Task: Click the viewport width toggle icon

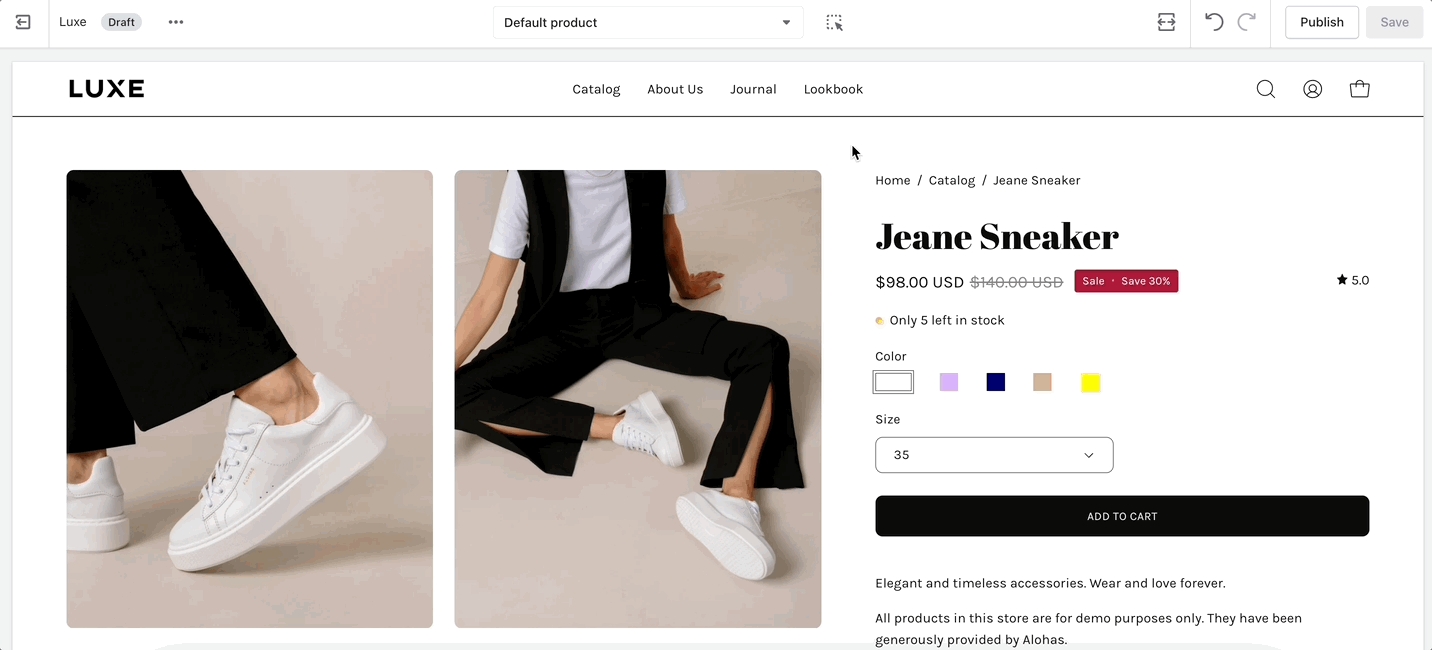Action: click(x=1166, y=22)
